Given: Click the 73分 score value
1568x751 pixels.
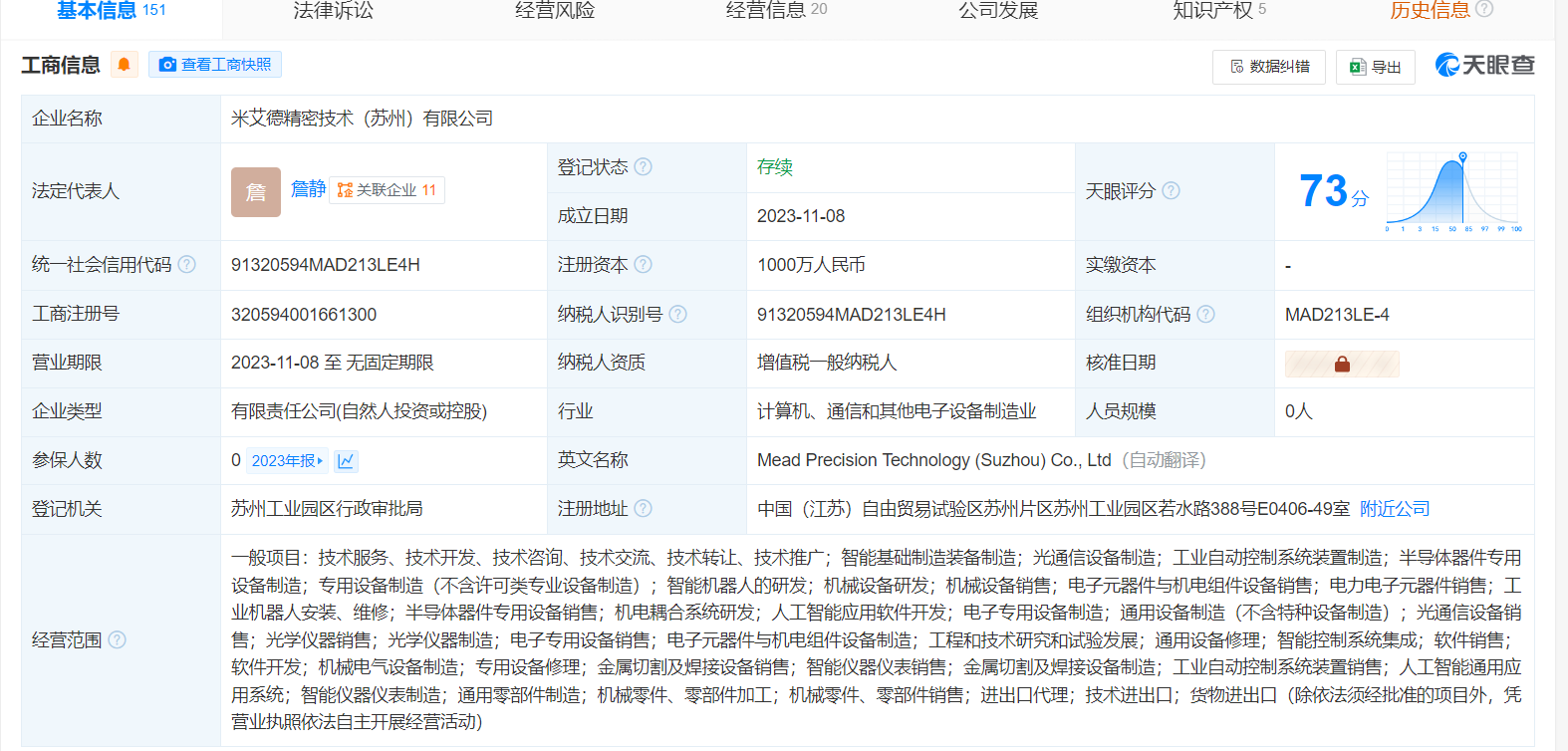Looking at the screenshot, I should 1333,190.
